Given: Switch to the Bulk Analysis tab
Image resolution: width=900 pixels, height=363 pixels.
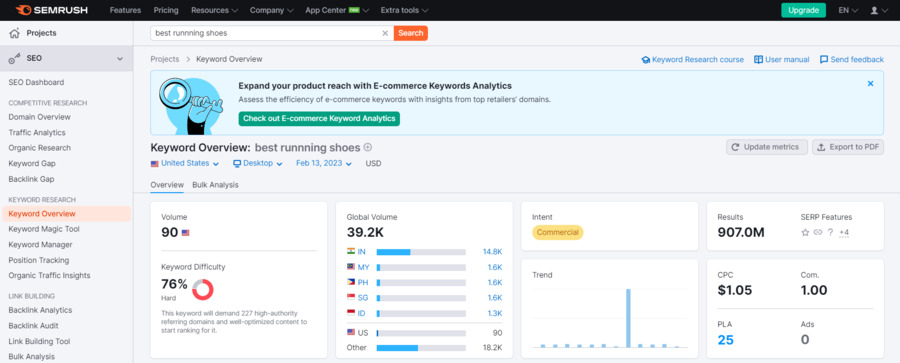Looking at the screenshot, I should pos(215,185).
